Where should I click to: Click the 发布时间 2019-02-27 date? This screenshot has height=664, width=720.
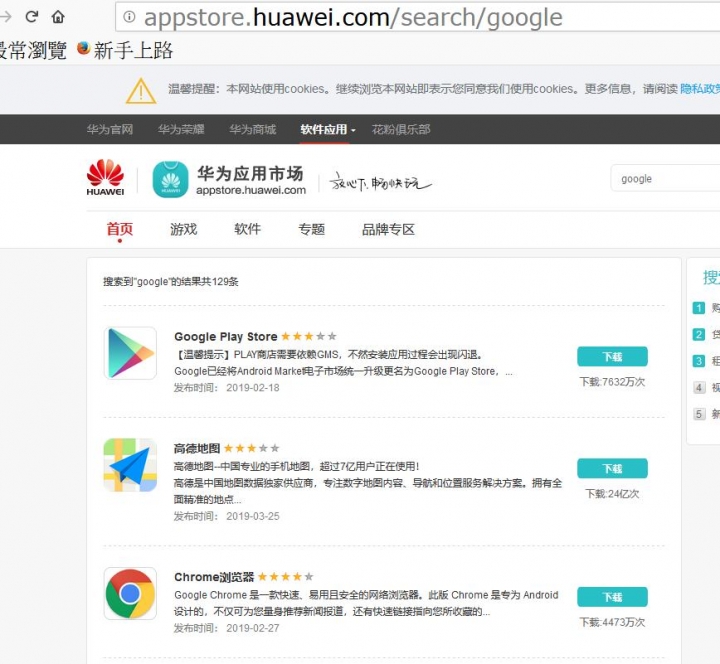click(226, 628)
